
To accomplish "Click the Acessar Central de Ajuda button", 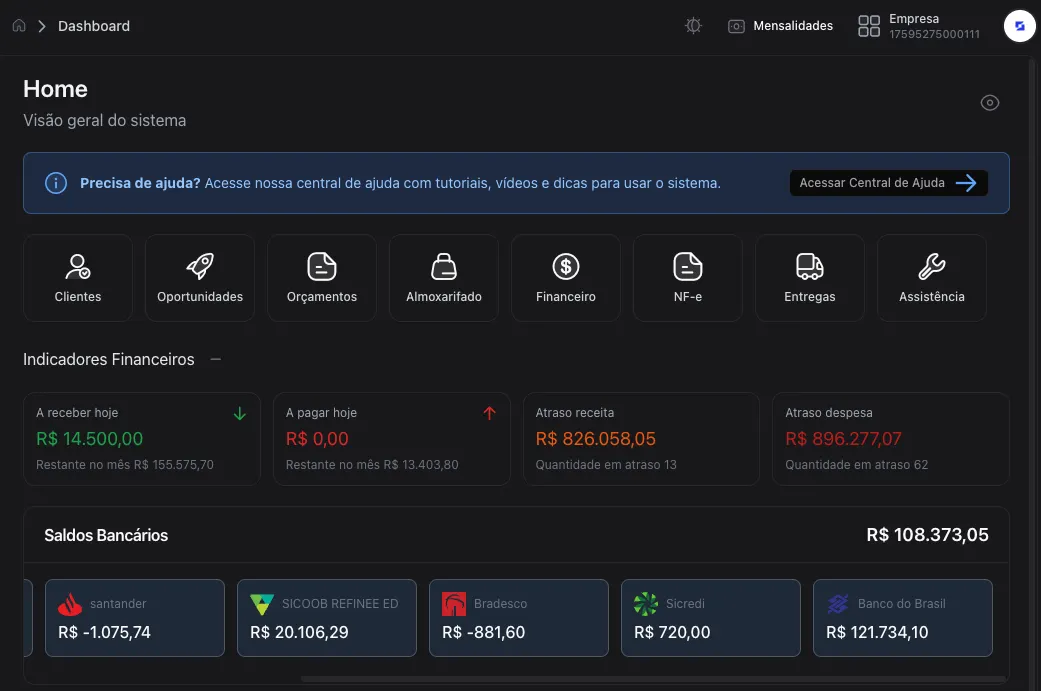I will pos(888,183).
